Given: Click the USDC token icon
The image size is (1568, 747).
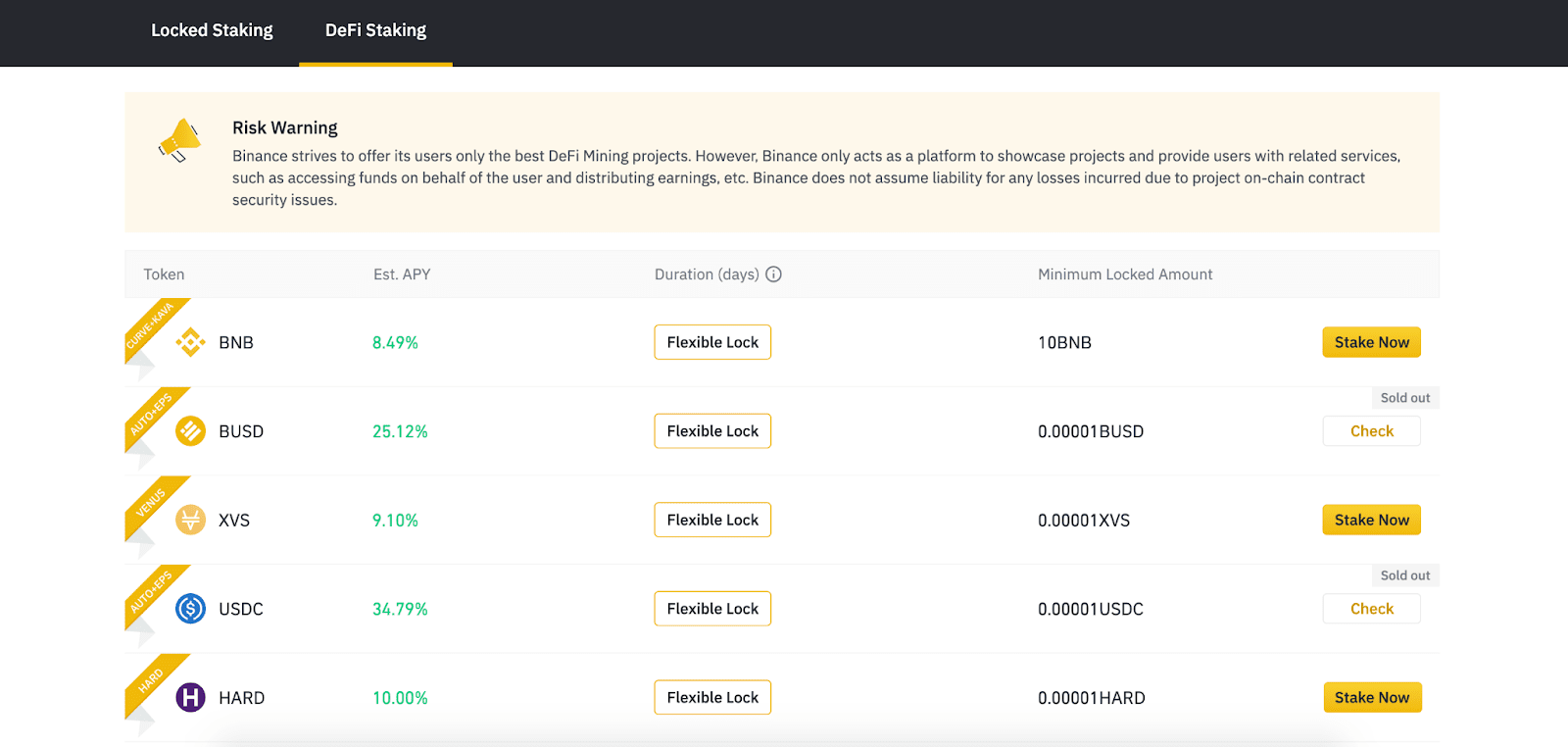Looking at the screenshot, I should (x=190, y=609).
